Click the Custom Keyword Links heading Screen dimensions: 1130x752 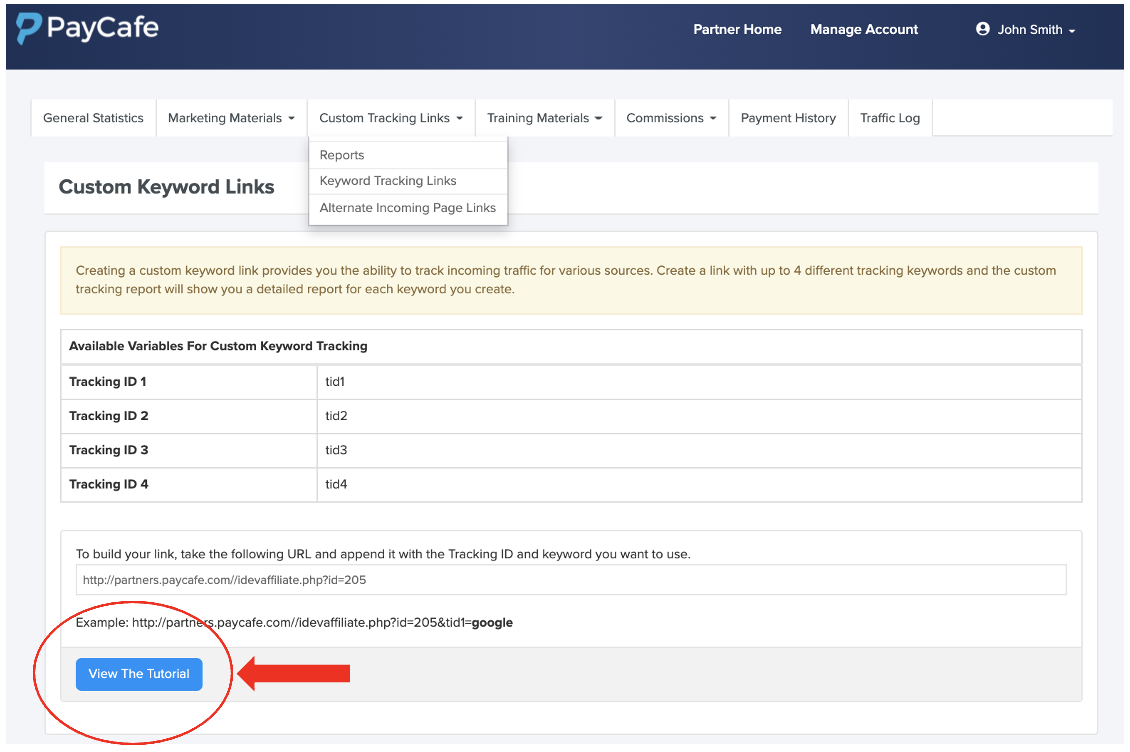pos(166,187)
